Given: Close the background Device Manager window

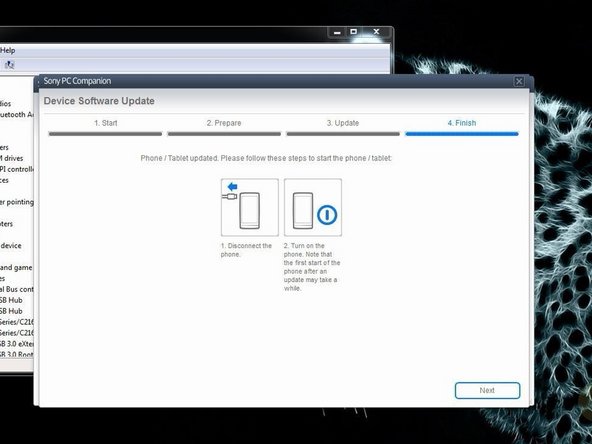Looking at the screenshot, I should point(376,32).
